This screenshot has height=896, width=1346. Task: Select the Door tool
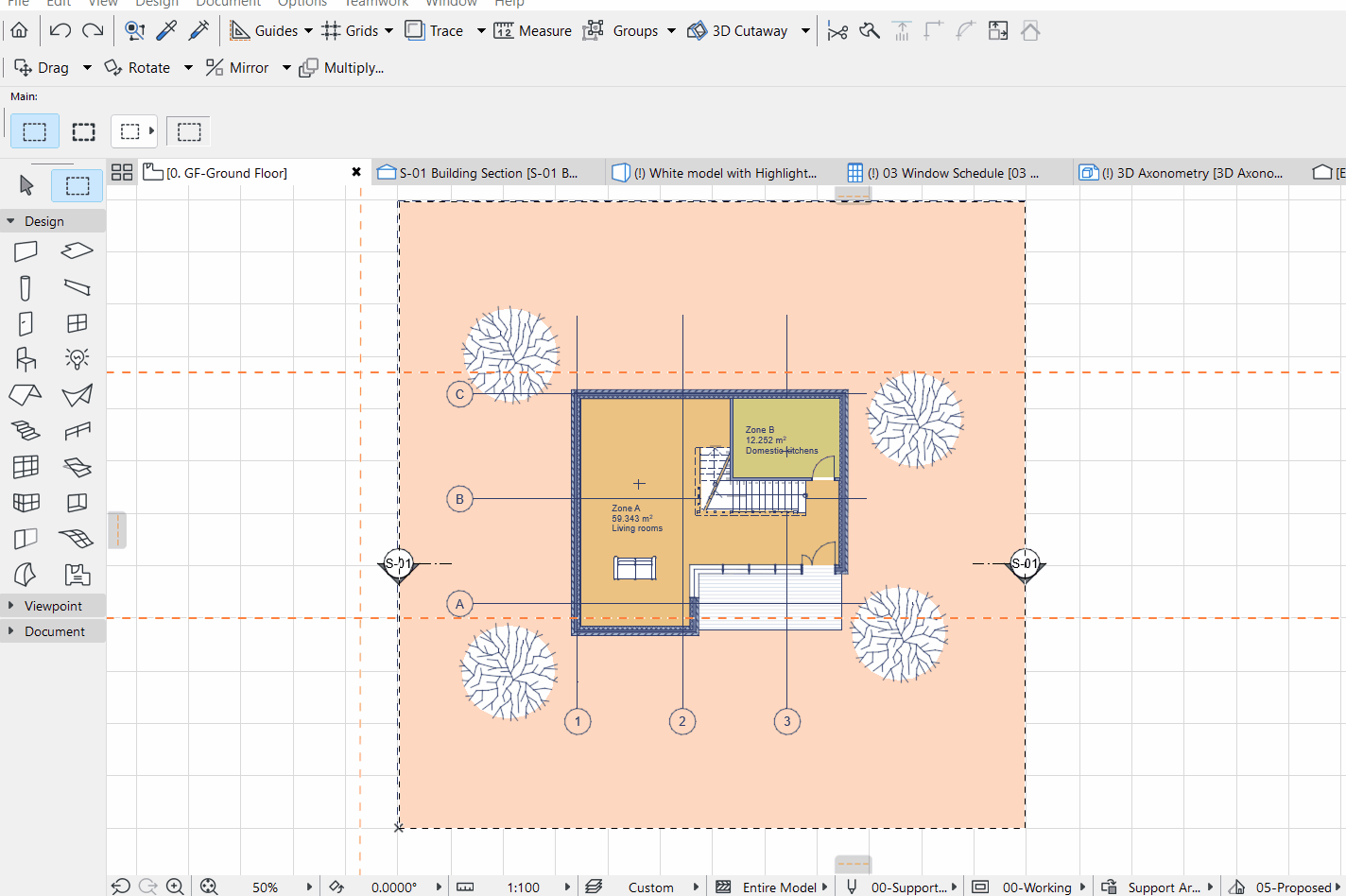coord(26,323)
